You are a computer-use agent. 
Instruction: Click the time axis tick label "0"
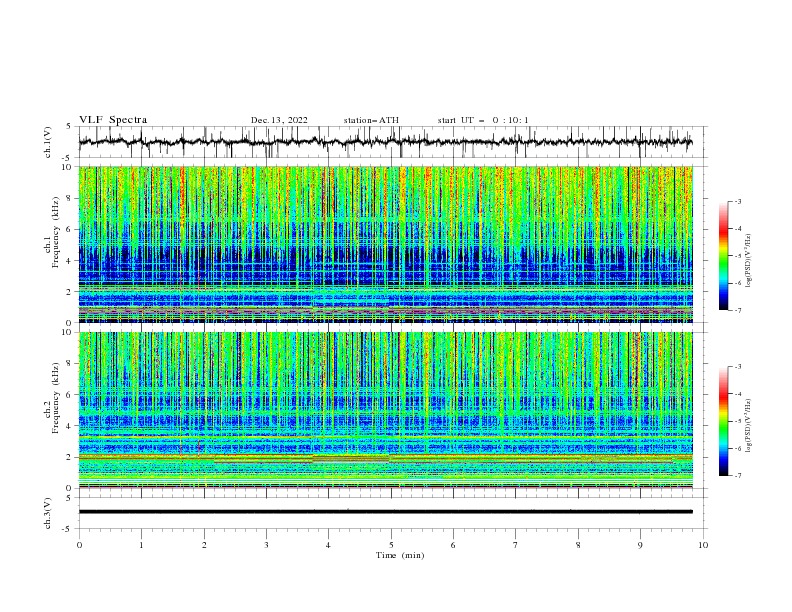(79, 545)
